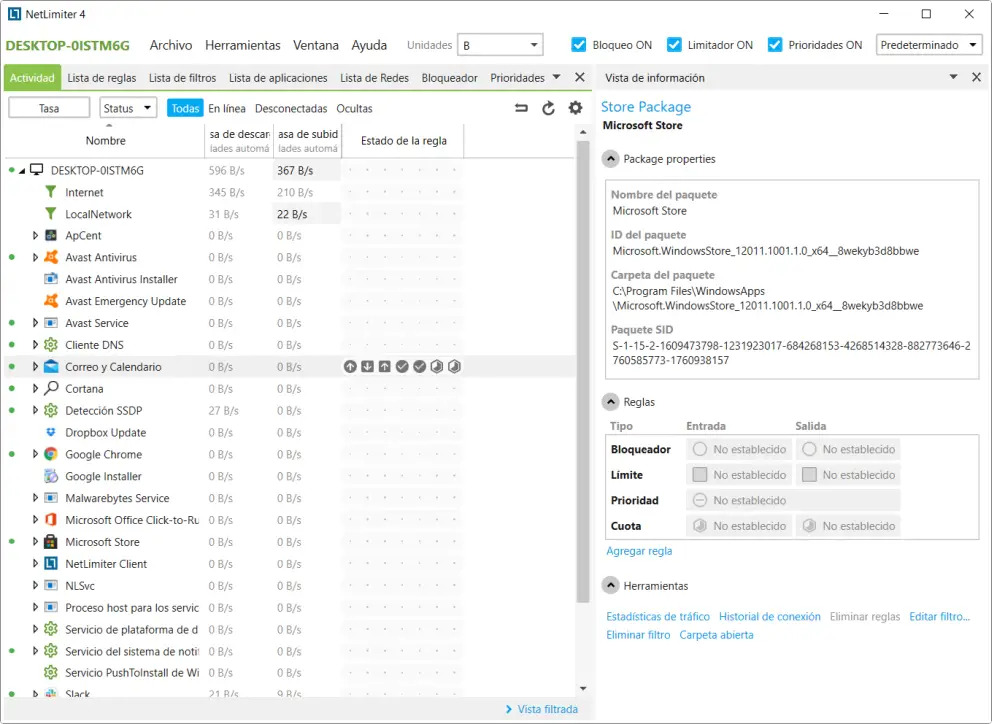
Task: Open the Status dropdown
Action: (x=128, y=108)
